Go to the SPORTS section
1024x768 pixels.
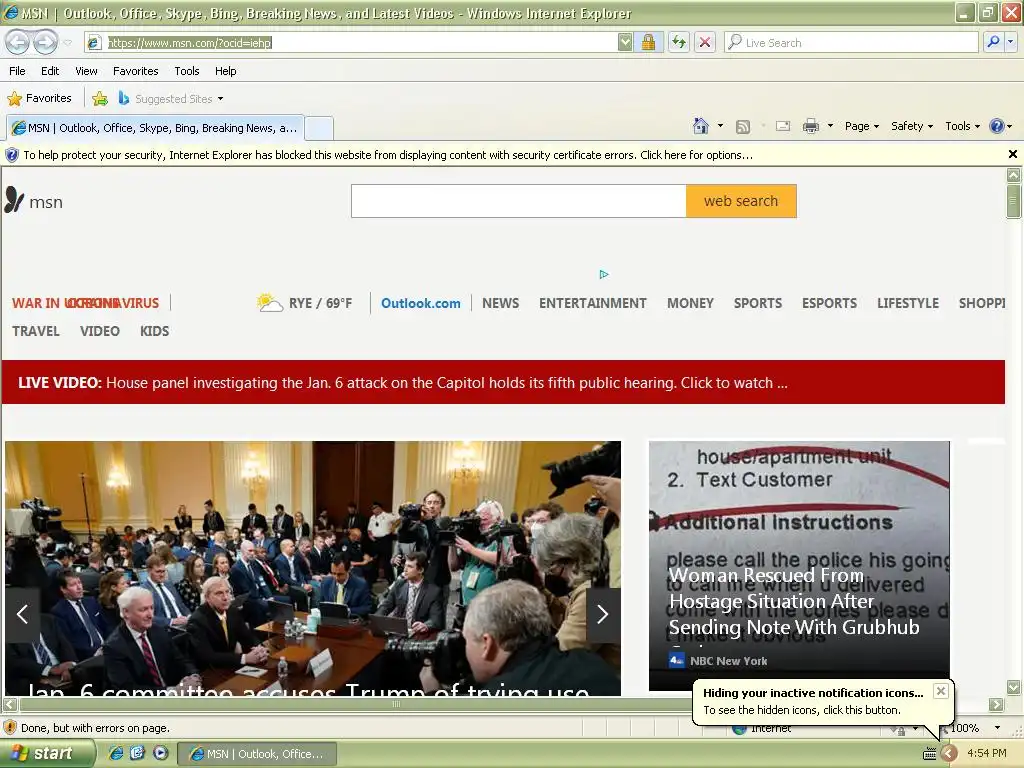[758, 303]
